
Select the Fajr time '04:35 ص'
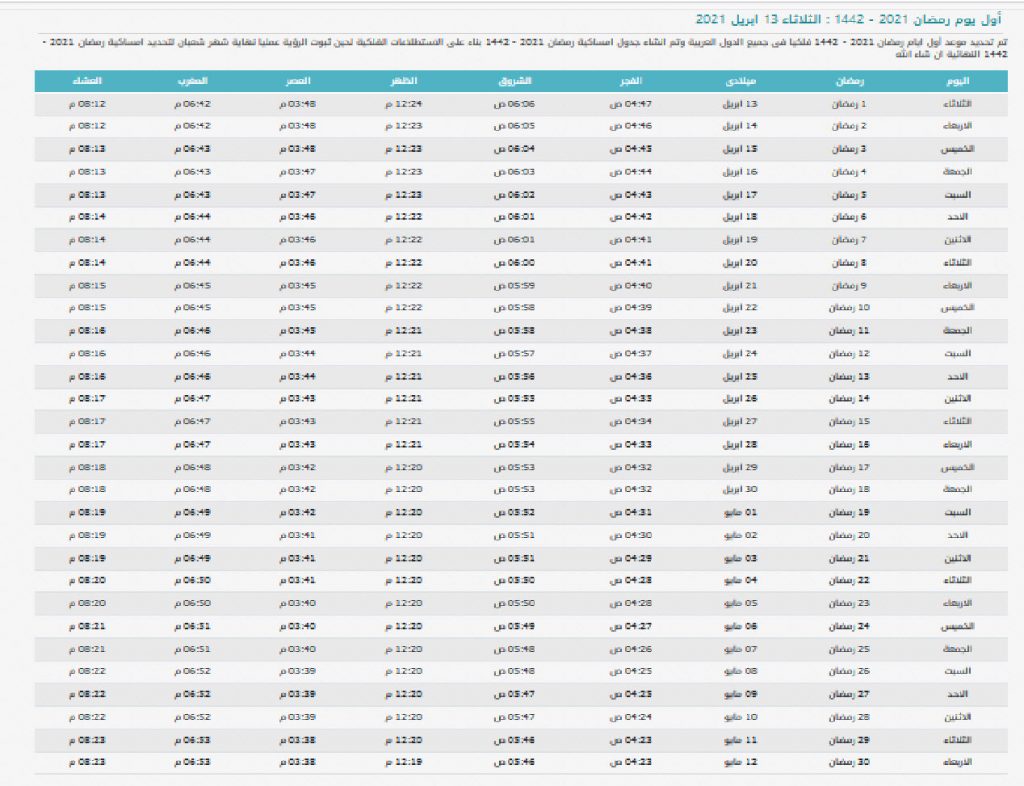pos(631,398)
